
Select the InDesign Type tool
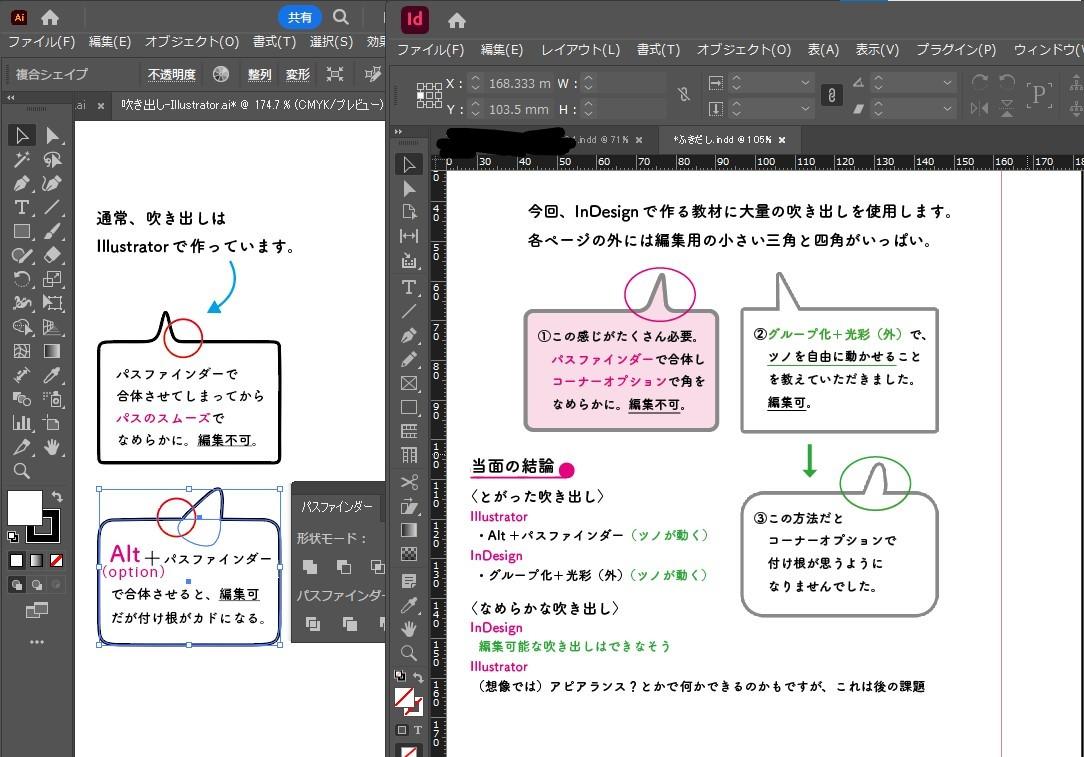(409, 287)
